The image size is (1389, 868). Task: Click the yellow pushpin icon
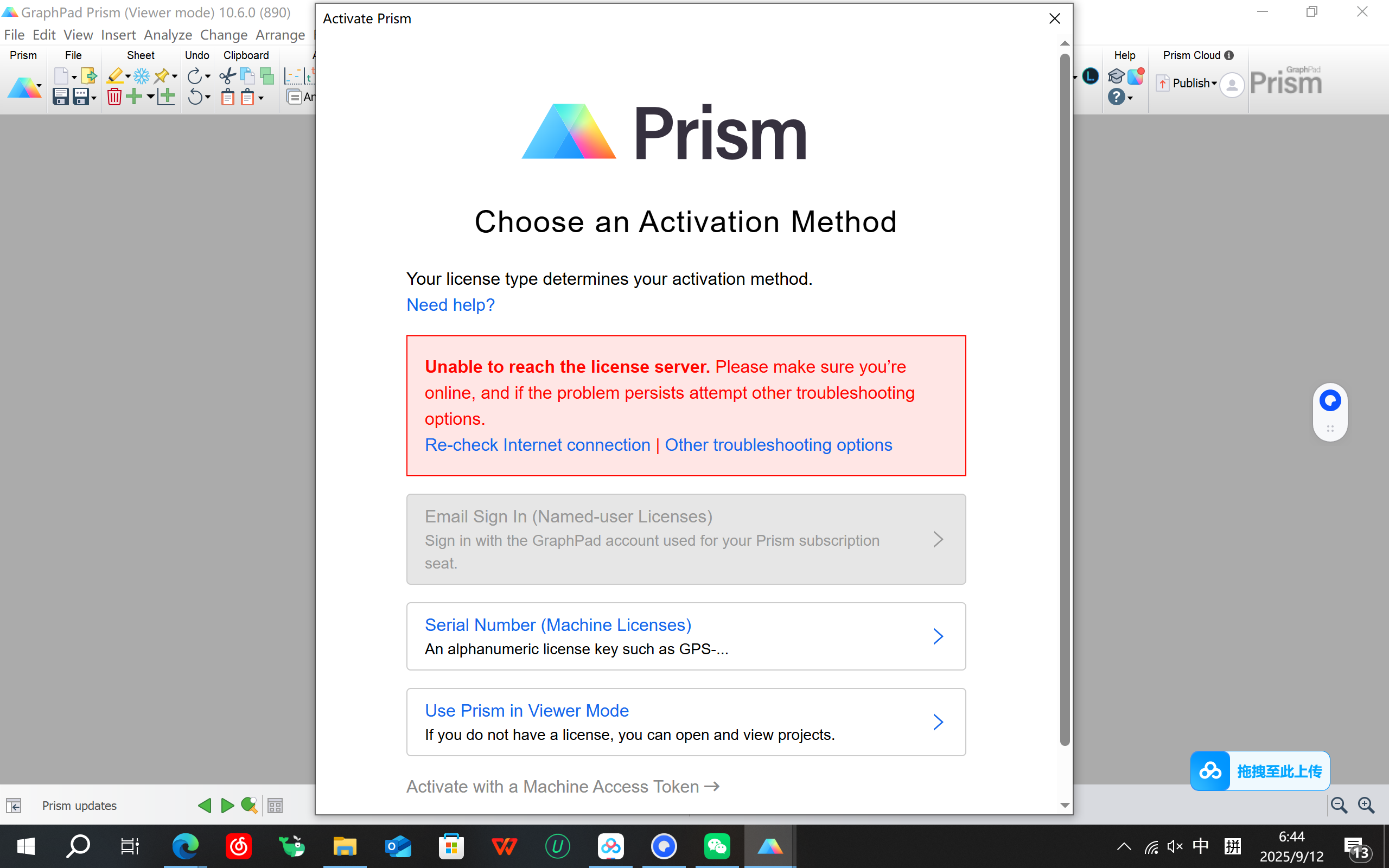(162, 76)
